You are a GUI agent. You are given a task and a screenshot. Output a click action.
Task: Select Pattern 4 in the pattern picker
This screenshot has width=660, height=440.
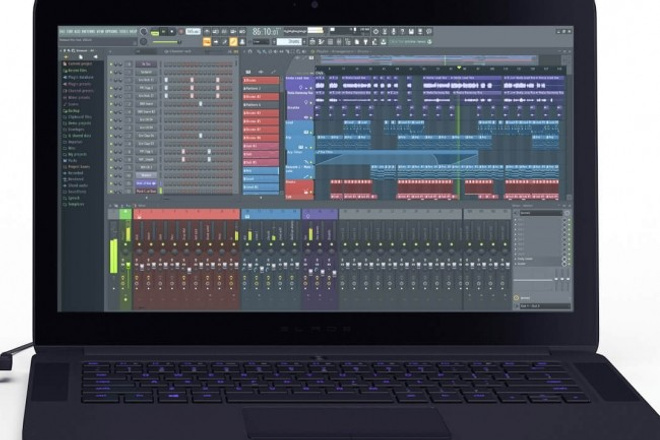[x=261, y=105]
